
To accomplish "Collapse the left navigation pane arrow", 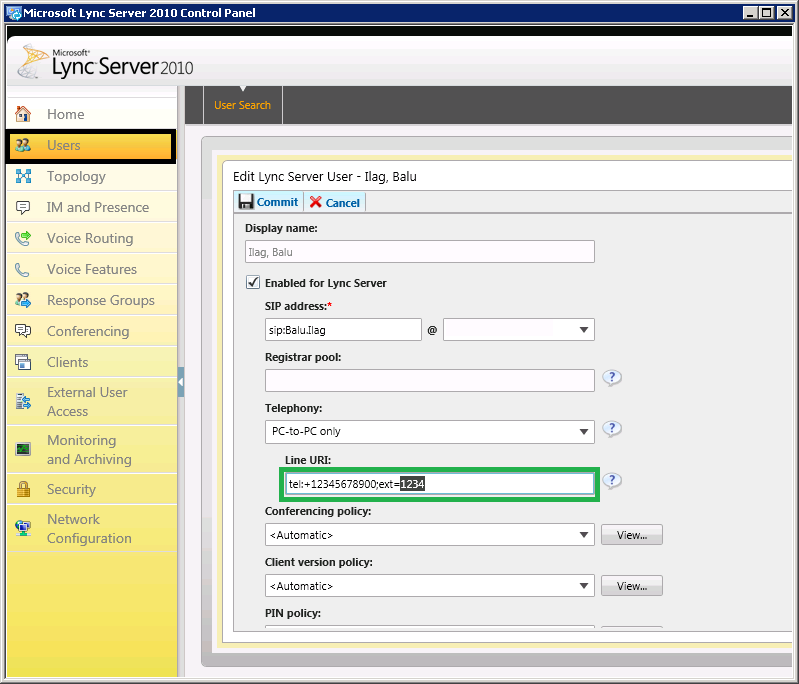I will (x=180, y=382).
